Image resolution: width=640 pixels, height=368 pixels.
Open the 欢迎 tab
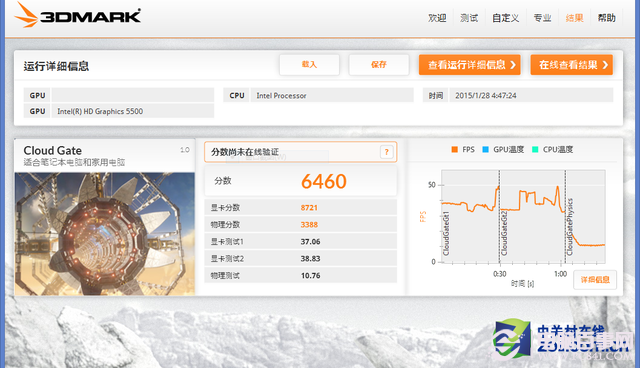(x=437, y=18)
